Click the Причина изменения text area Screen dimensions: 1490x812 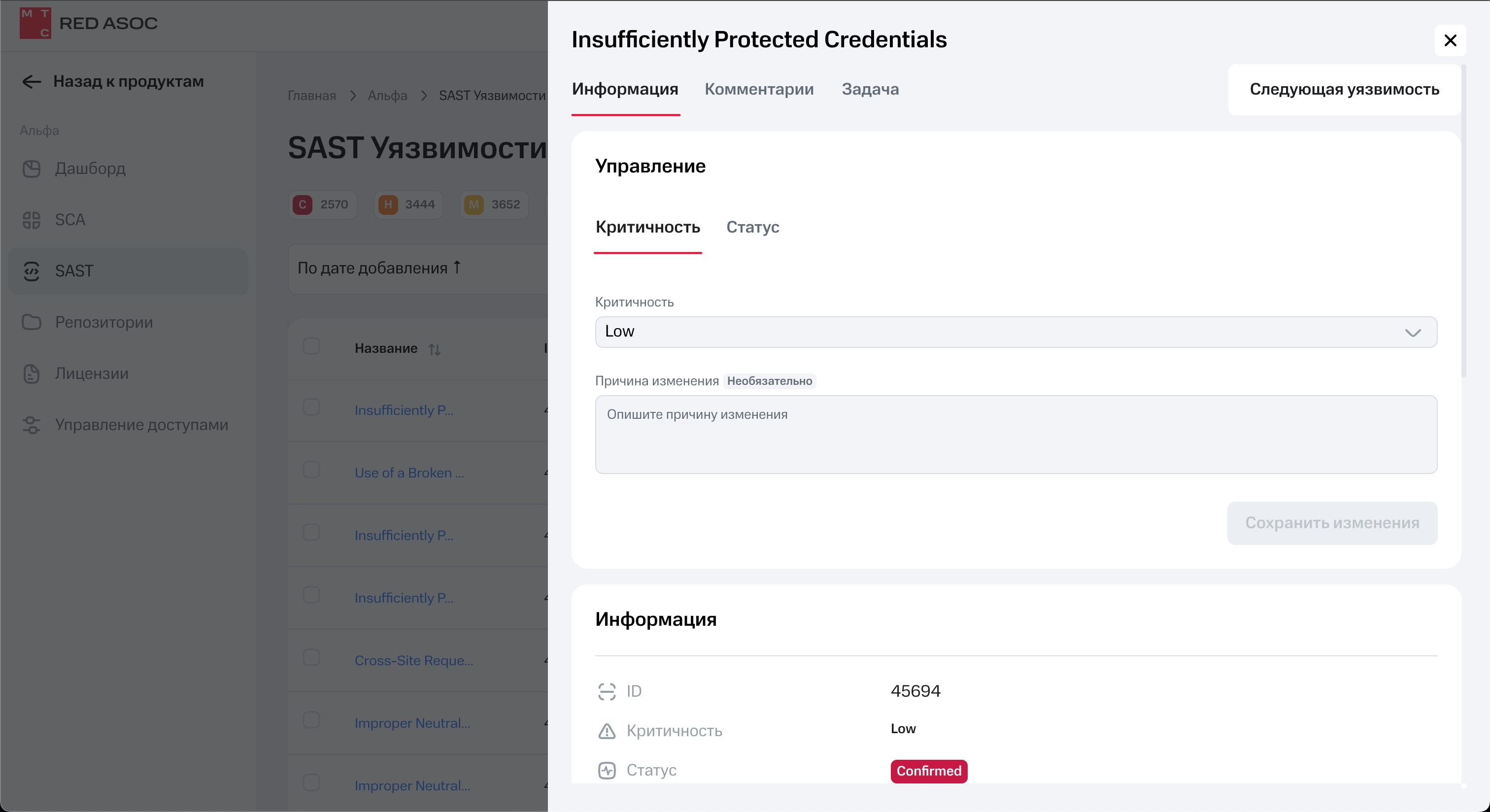[x=1016, y=435]
